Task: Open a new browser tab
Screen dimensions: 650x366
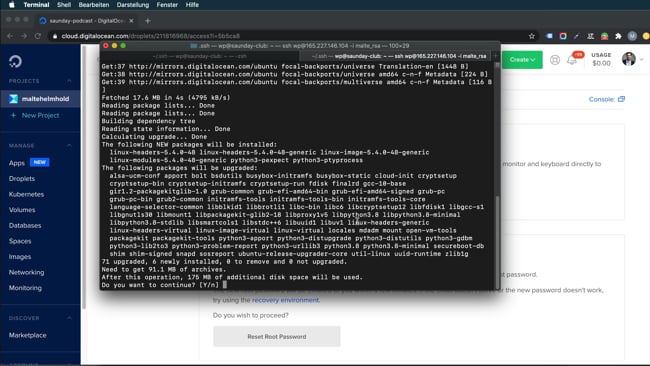Action: pos(148,20)
